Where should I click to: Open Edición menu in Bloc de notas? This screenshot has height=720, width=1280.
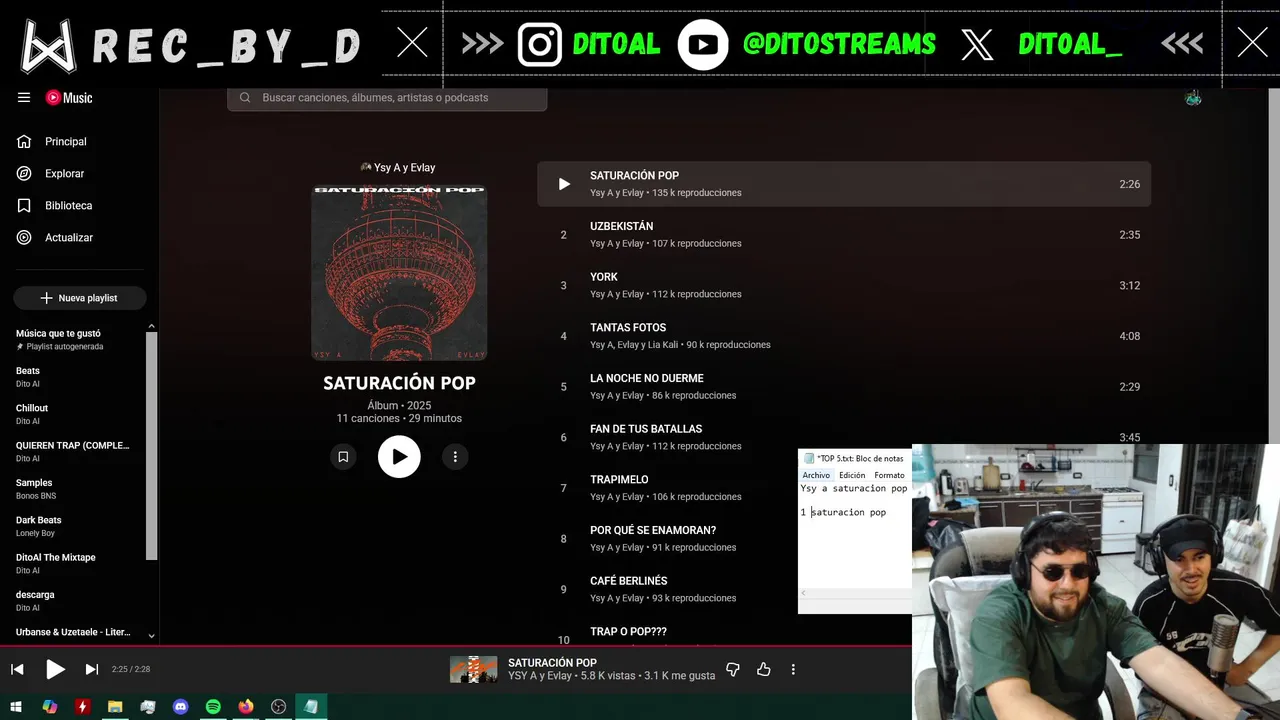coord(852,475)
